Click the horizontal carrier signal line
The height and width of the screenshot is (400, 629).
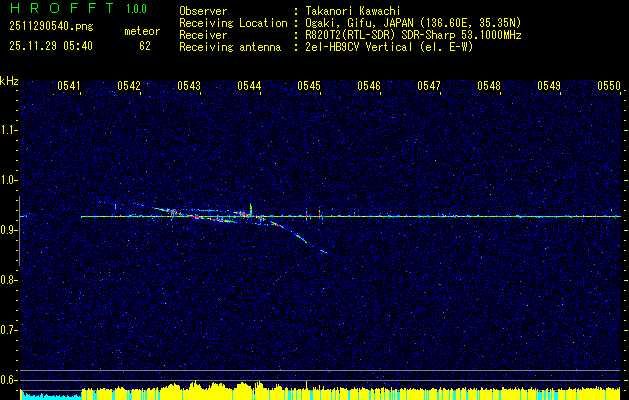tap(351, 217)
